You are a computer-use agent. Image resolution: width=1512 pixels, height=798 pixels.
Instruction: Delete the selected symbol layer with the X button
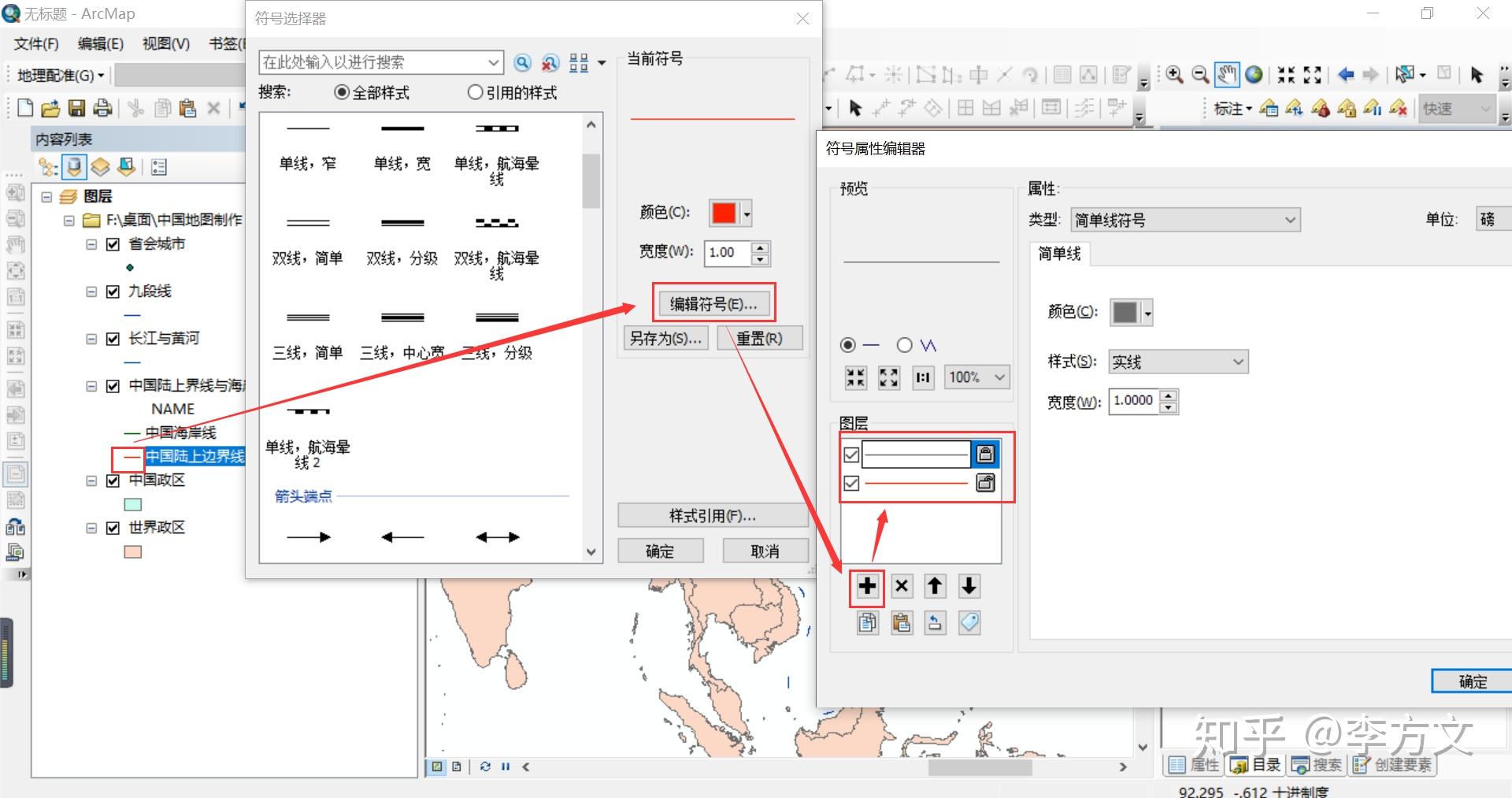(901, 586)
